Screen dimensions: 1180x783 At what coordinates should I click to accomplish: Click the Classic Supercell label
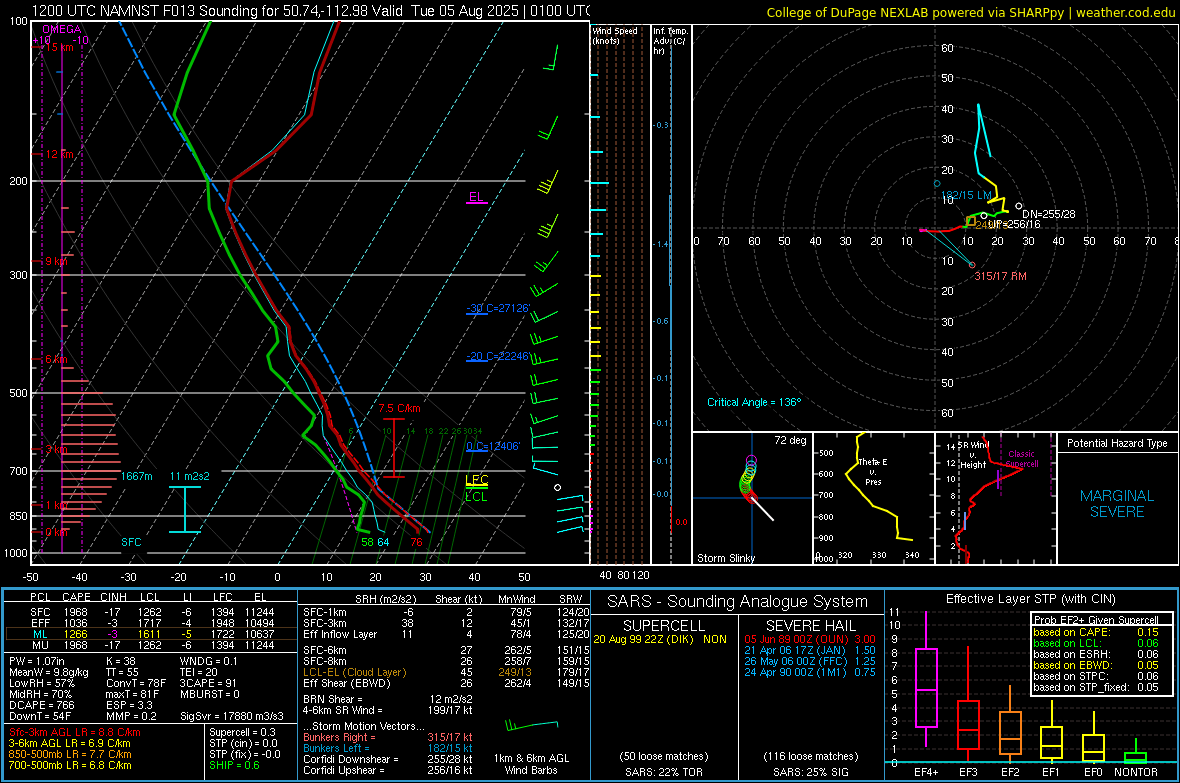[1022, 459]
